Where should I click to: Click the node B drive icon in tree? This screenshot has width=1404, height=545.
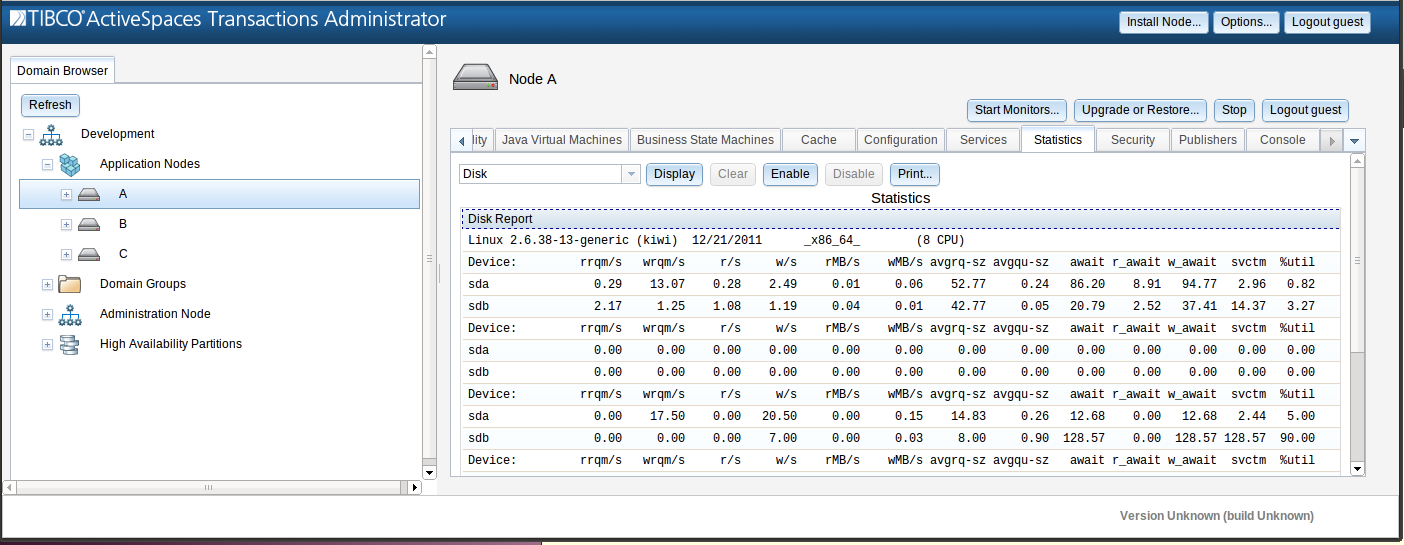(x=89, y=224)
